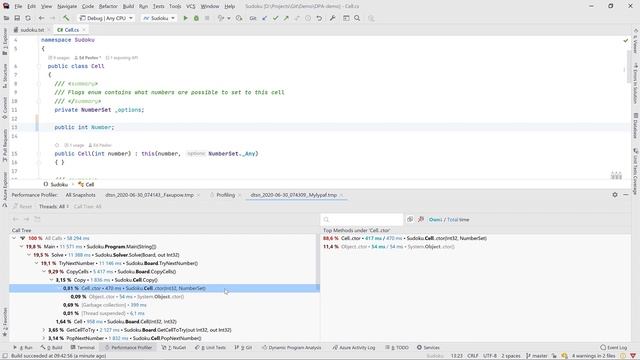Click the Git Commit checkmark icon
This screenshot has height=360, width=640.
(x=276, y=18)
